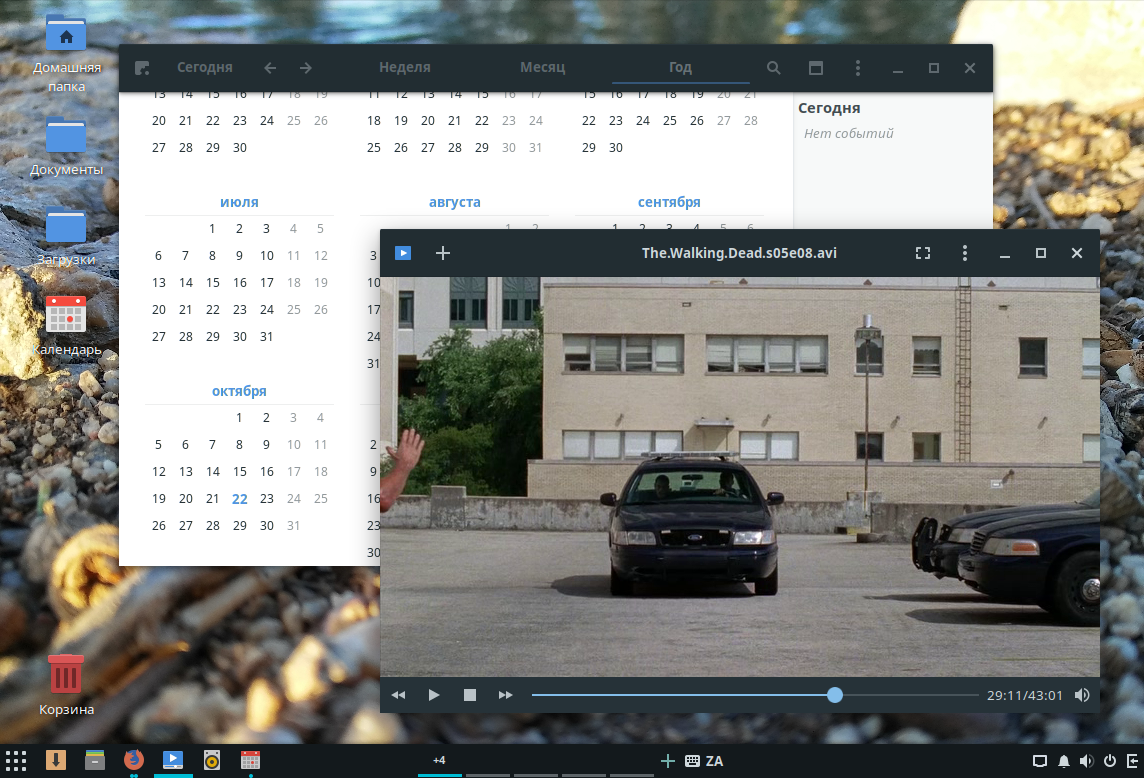Select October 22 highlighted date
This screenshot has width=1144, height=778.
click(240, 499)
